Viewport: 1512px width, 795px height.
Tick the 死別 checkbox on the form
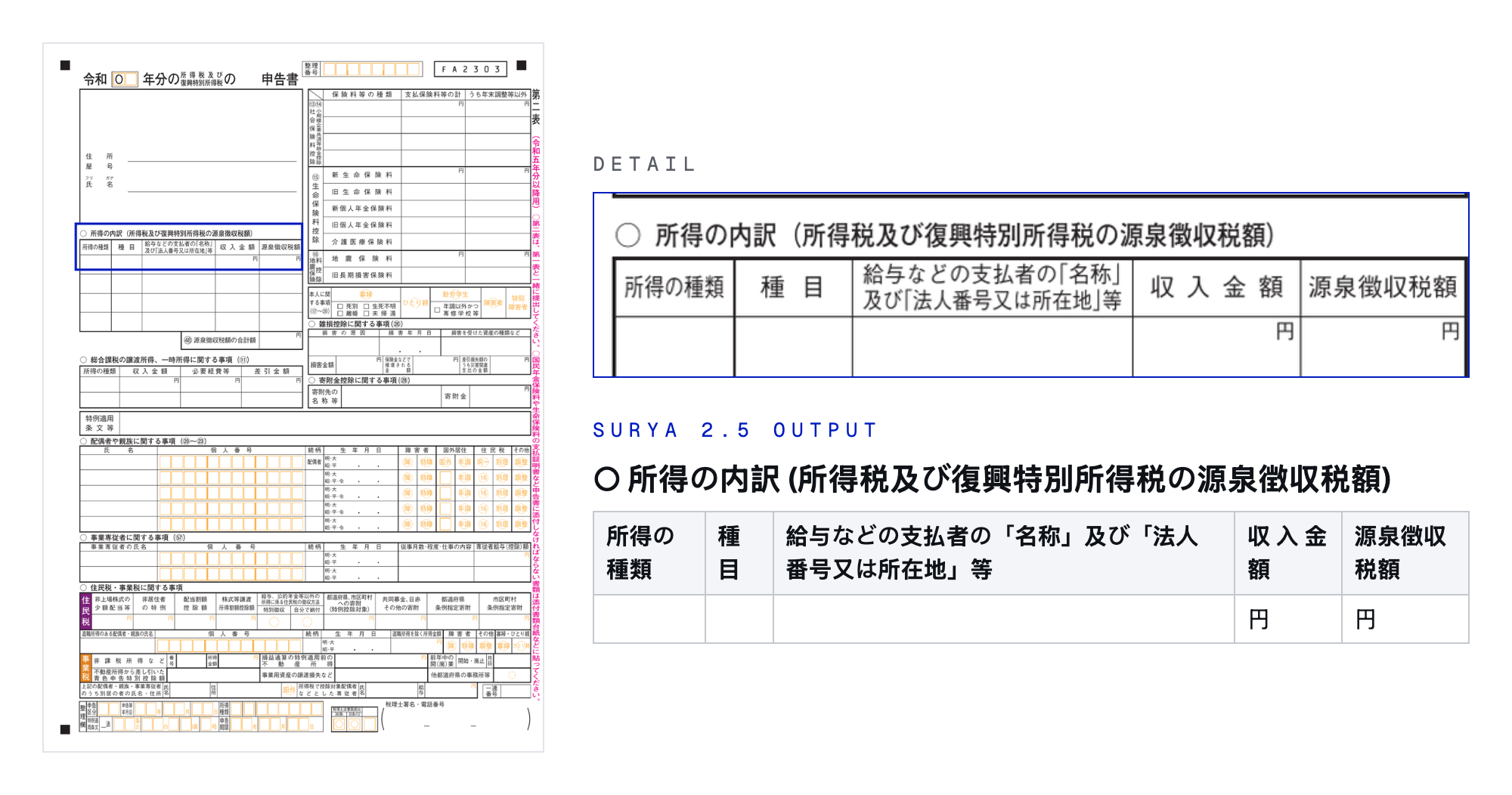pos(340,307)
